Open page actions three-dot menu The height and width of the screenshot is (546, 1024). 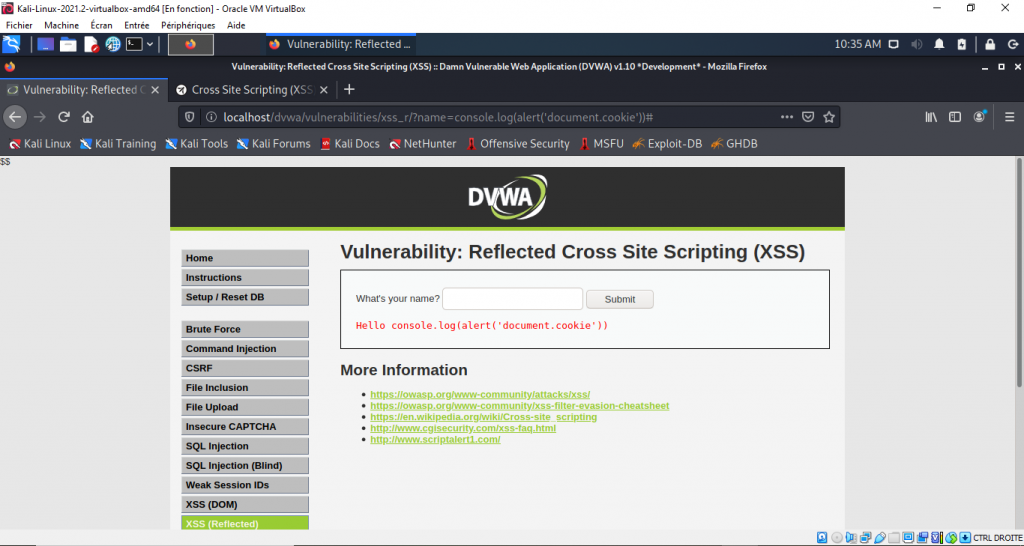pyautogui.click(x=787, y=117)
